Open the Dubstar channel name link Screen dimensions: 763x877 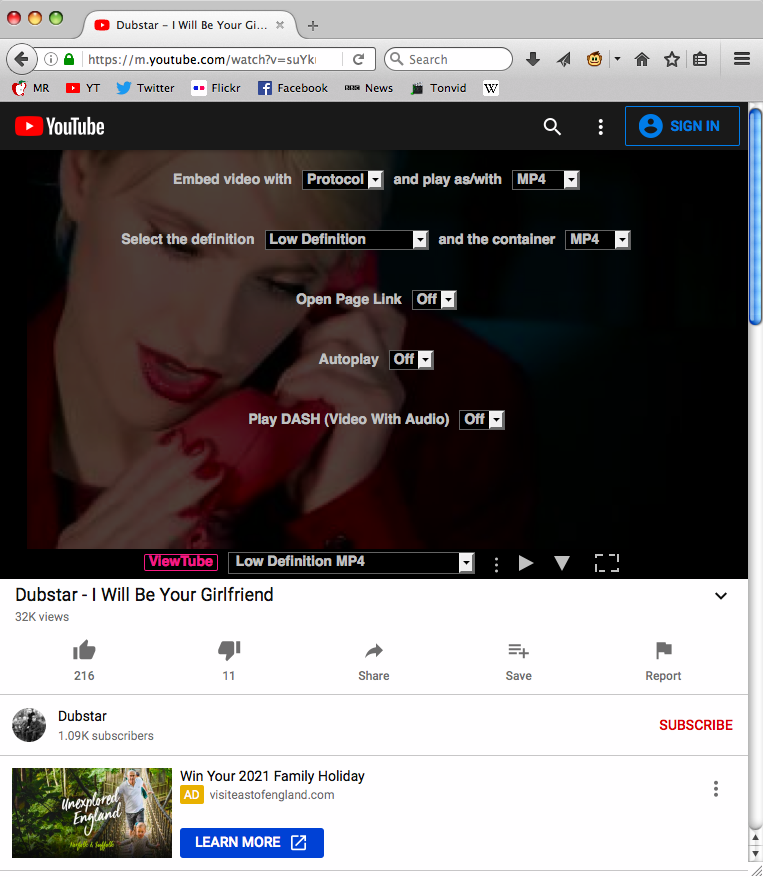(82, 716)
